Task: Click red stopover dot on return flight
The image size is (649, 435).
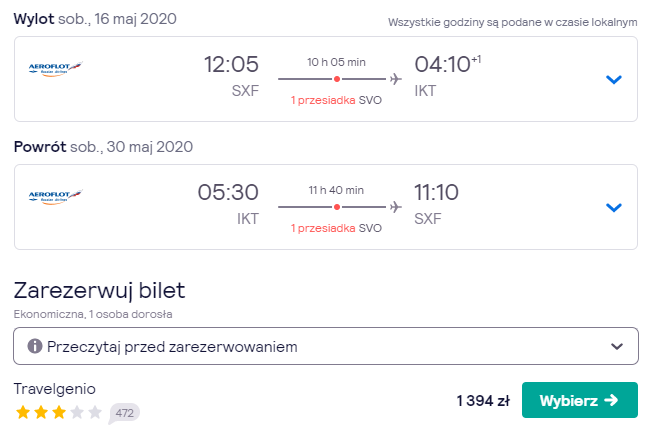Action: pos(337,207)
